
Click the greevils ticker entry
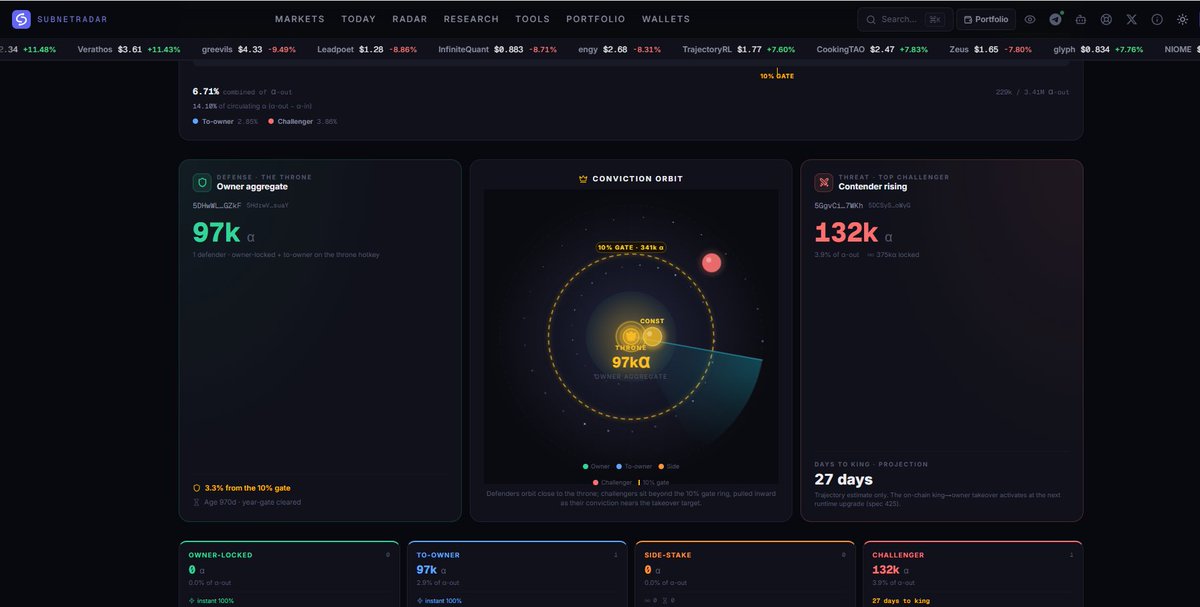tap(249, 49)
